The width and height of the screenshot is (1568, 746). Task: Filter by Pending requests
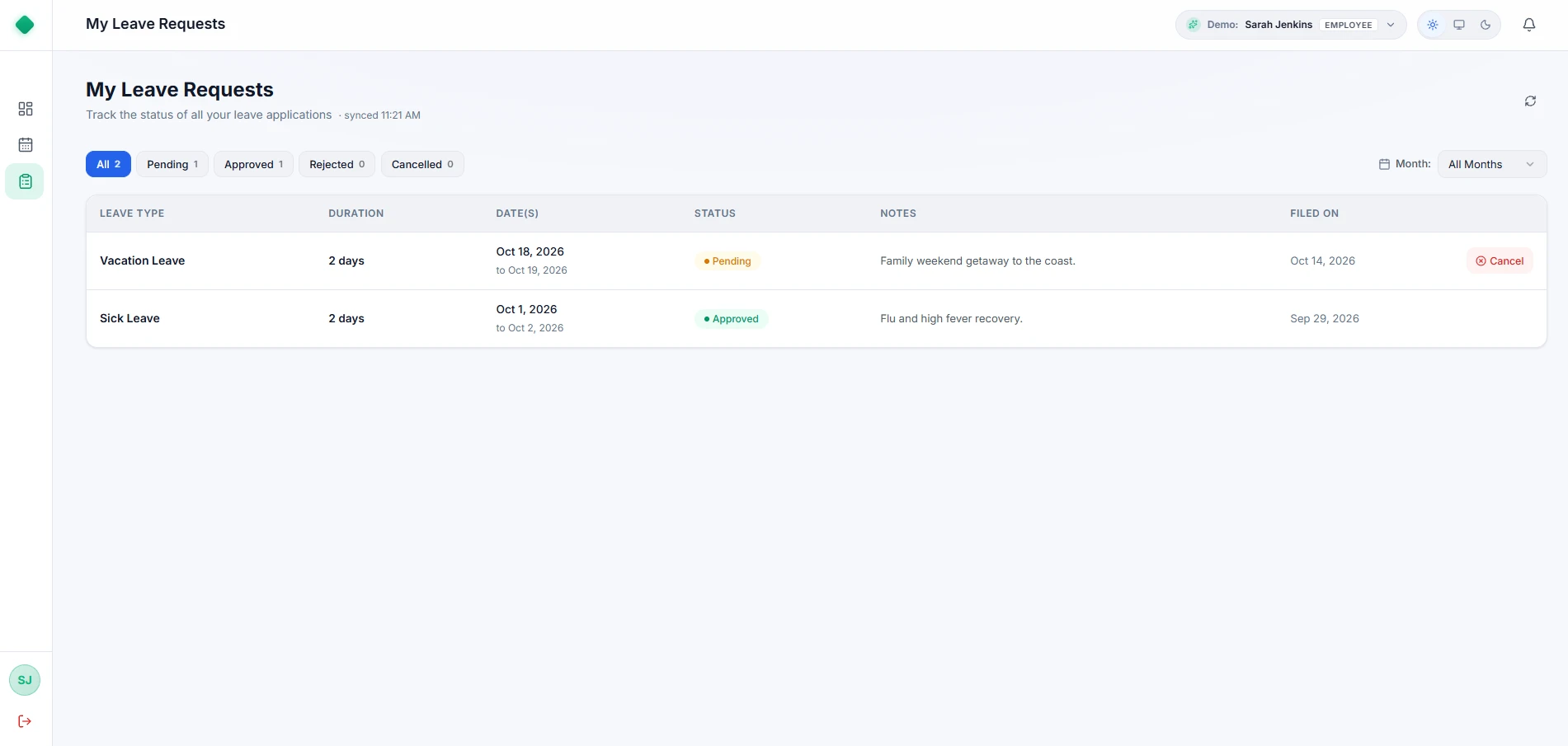172,164
